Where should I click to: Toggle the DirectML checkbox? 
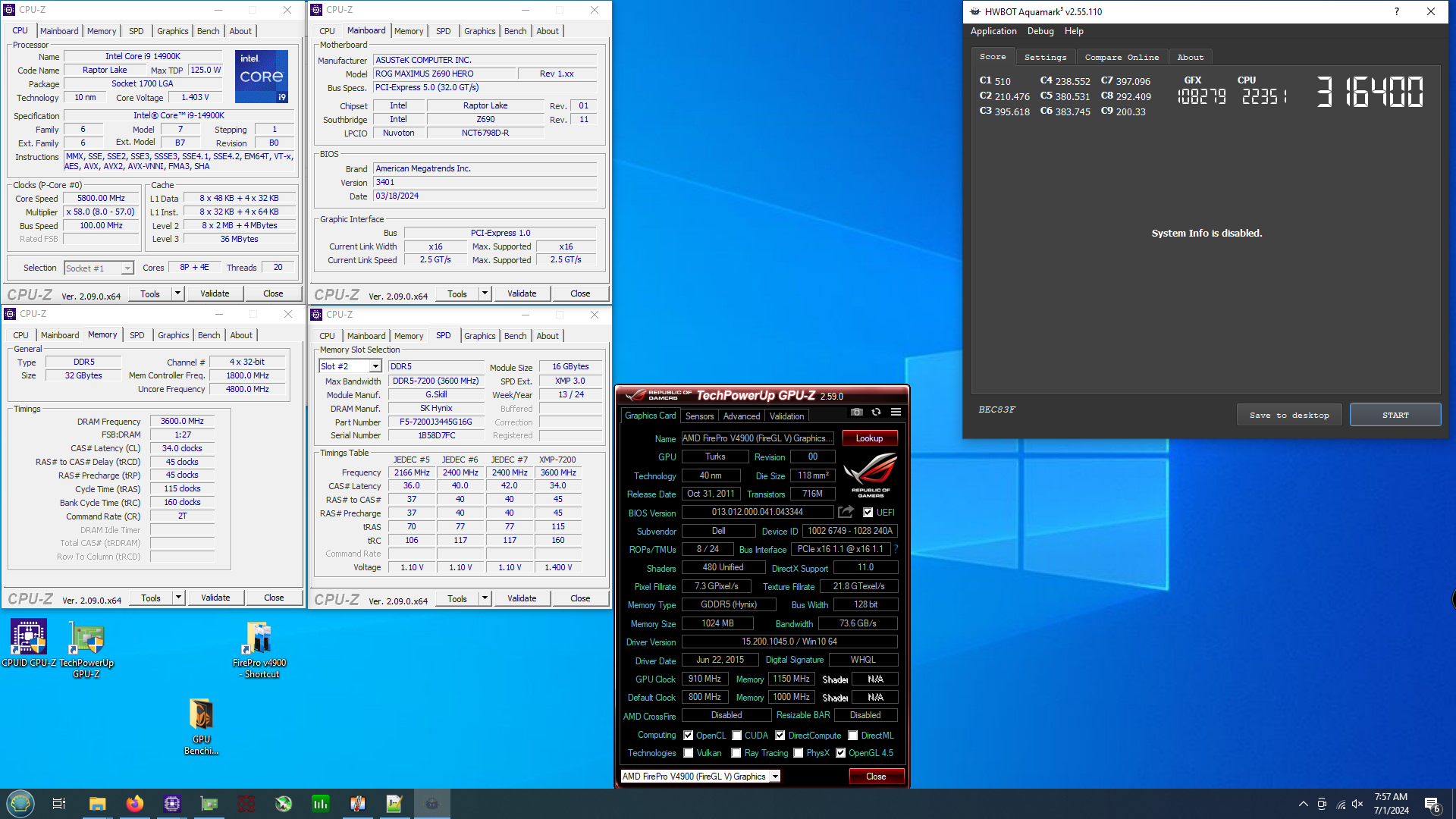click(852, 736)
